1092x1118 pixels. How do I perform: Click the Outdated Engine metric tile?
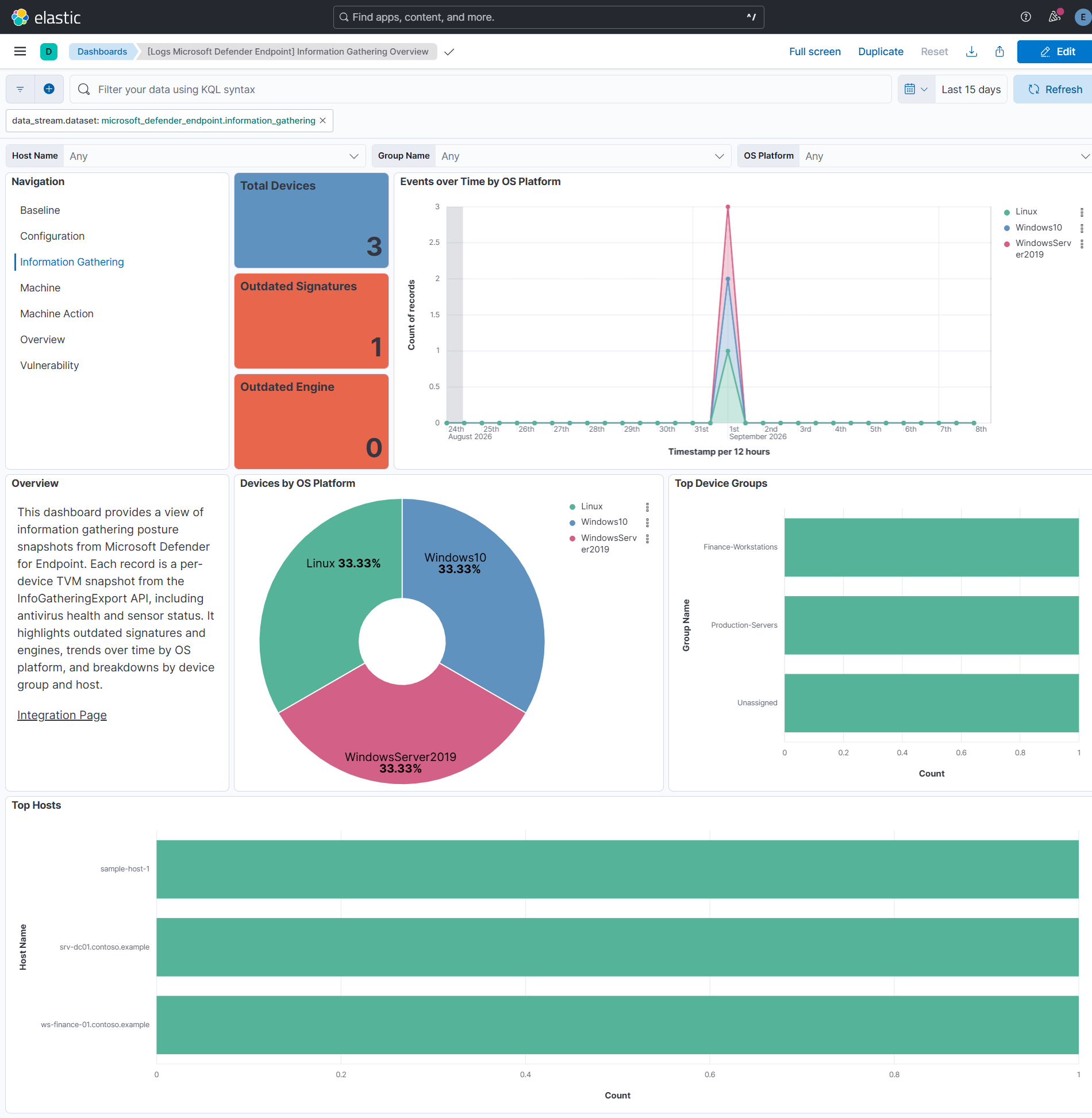tap(312, 422)
